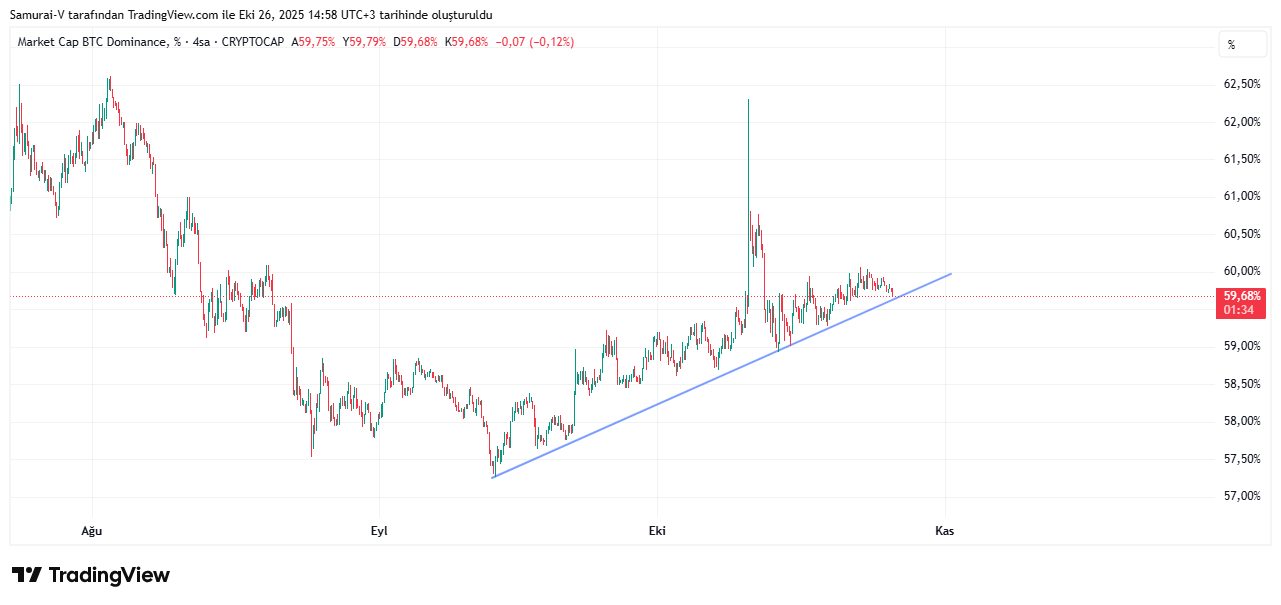Click the Kas month label on time axis
Screen dimensions: 1281x605
[944, 531]
